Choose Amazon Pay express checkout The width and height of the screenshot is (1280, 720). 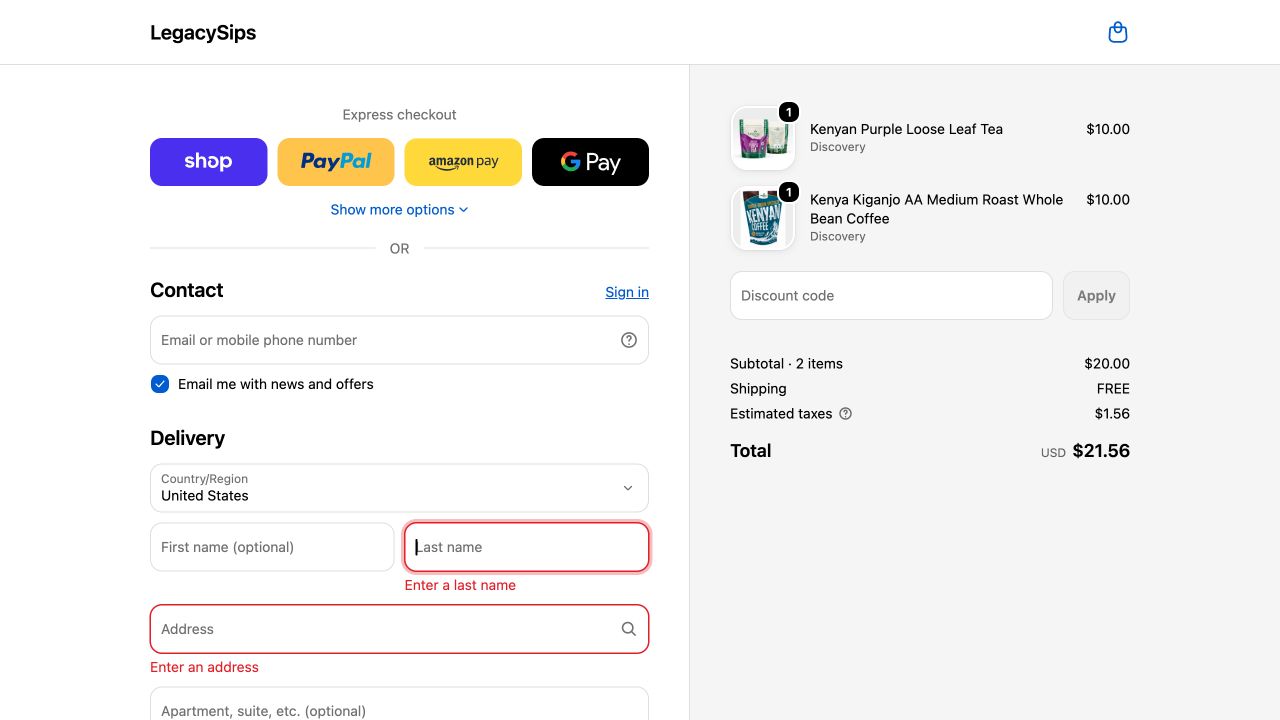coord(463,162)
